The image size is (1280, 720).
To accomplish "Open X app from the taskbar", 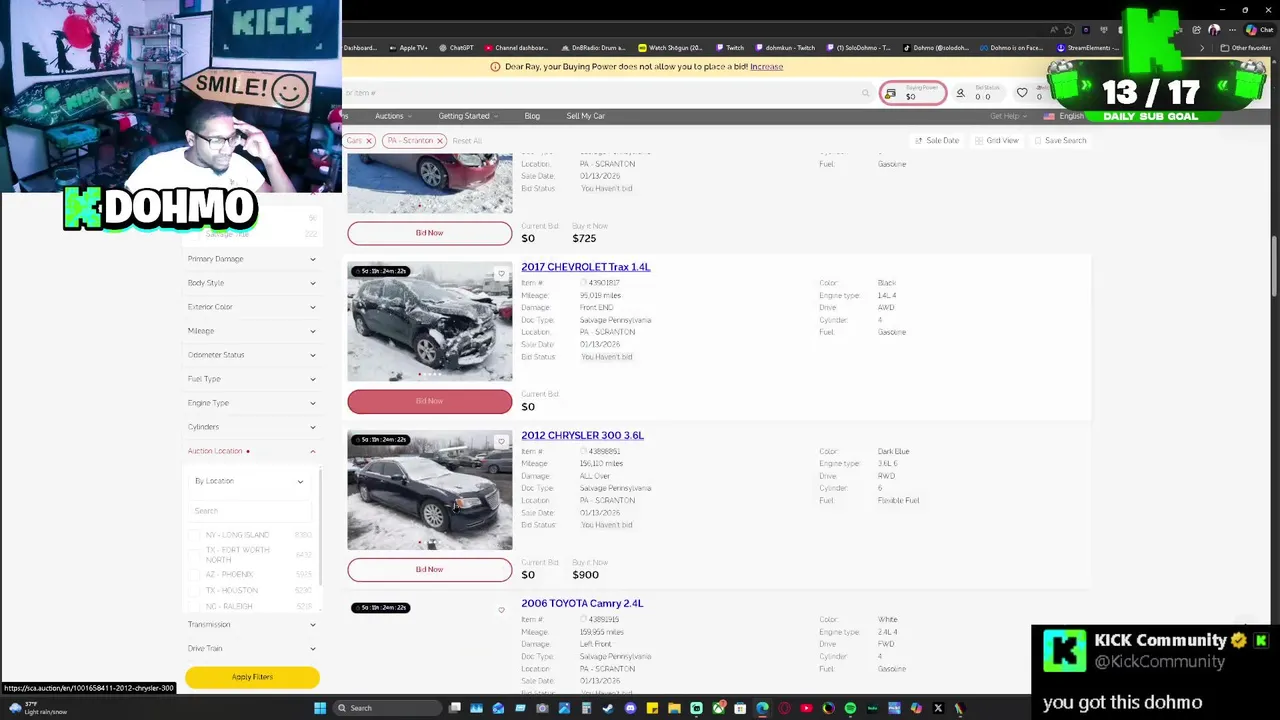I will pos(938,708).
